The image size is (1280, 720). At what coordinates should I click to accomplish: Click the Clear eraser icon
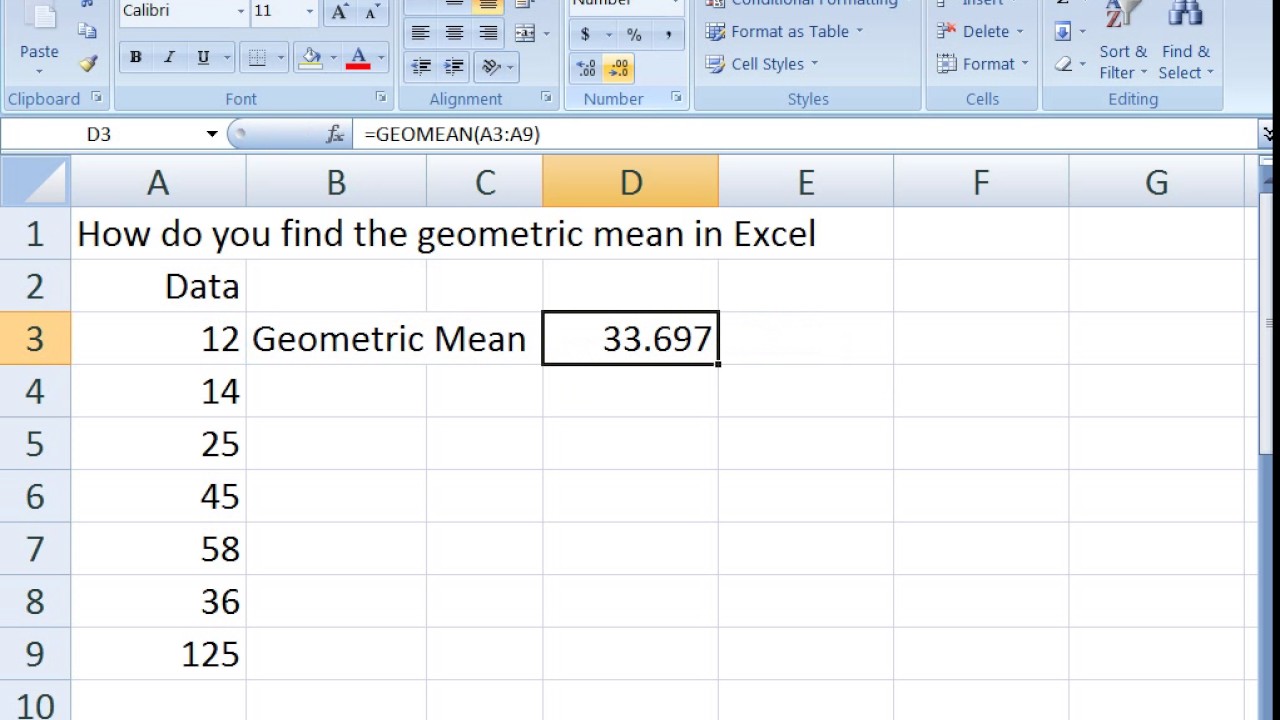click(x=1063, y=64)
